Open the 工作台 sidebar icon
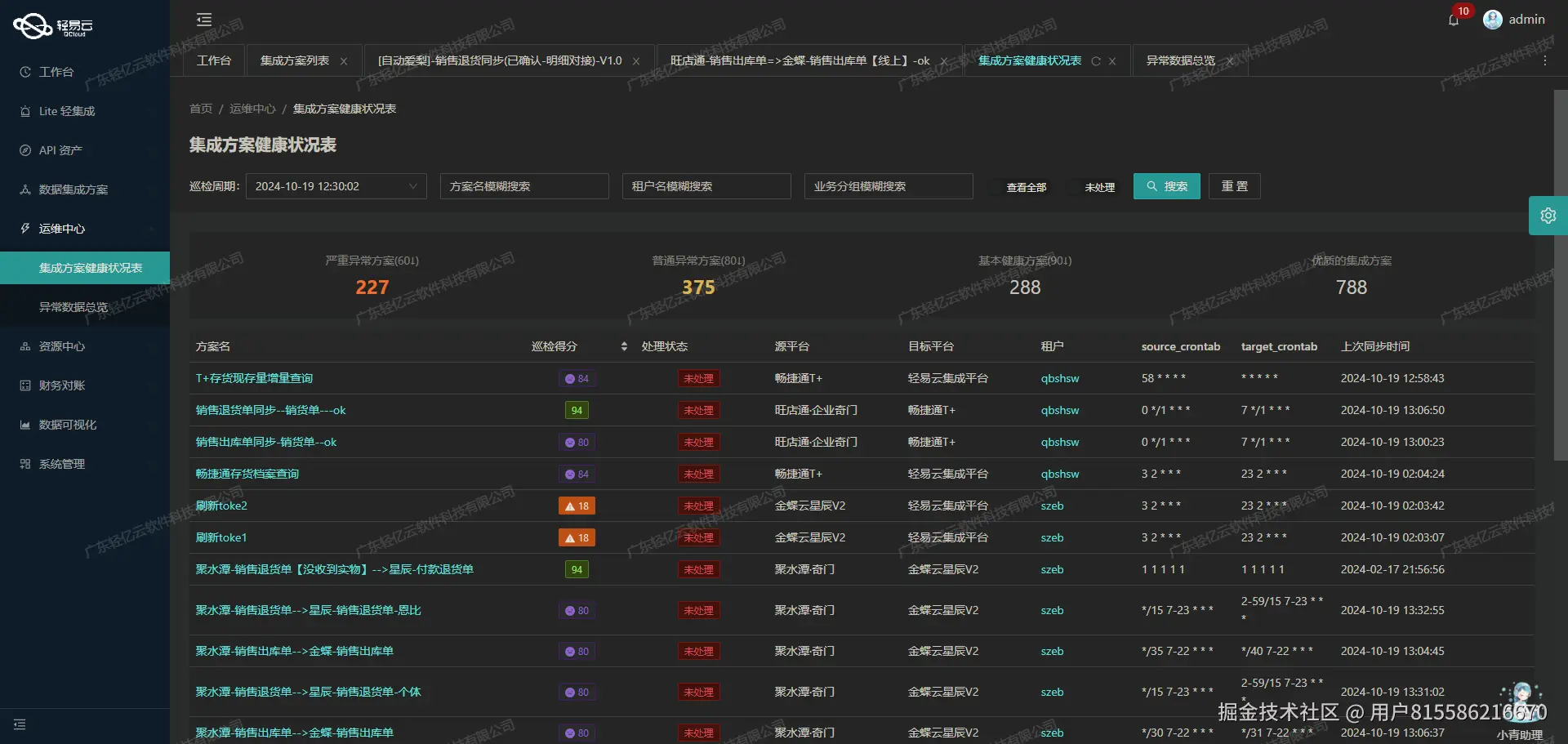Image resolution: width=1568 pixels, height=744 pixels. [x=56, y=72]
